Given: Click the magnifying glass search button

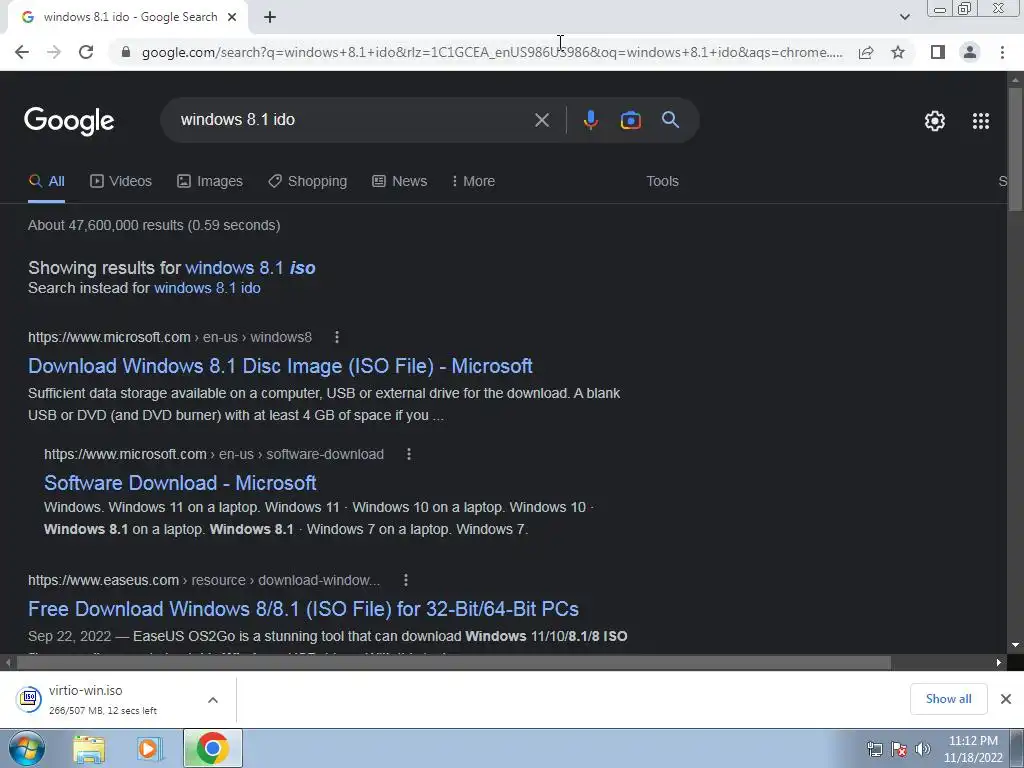Looking at the screenshot, I should click(671, 120).
